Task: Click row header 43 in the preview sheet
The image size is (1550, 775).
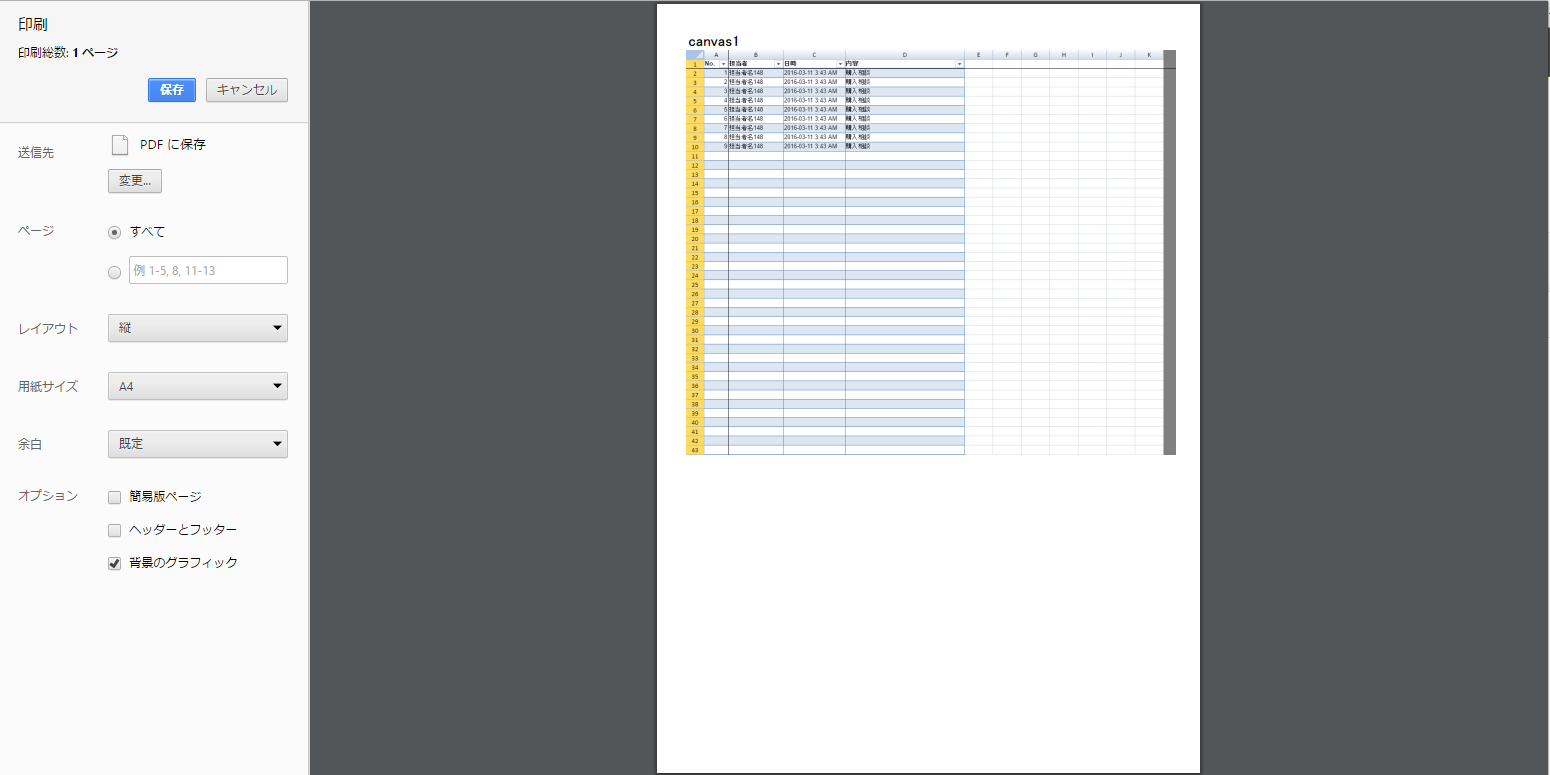Action: coord(695,450)
